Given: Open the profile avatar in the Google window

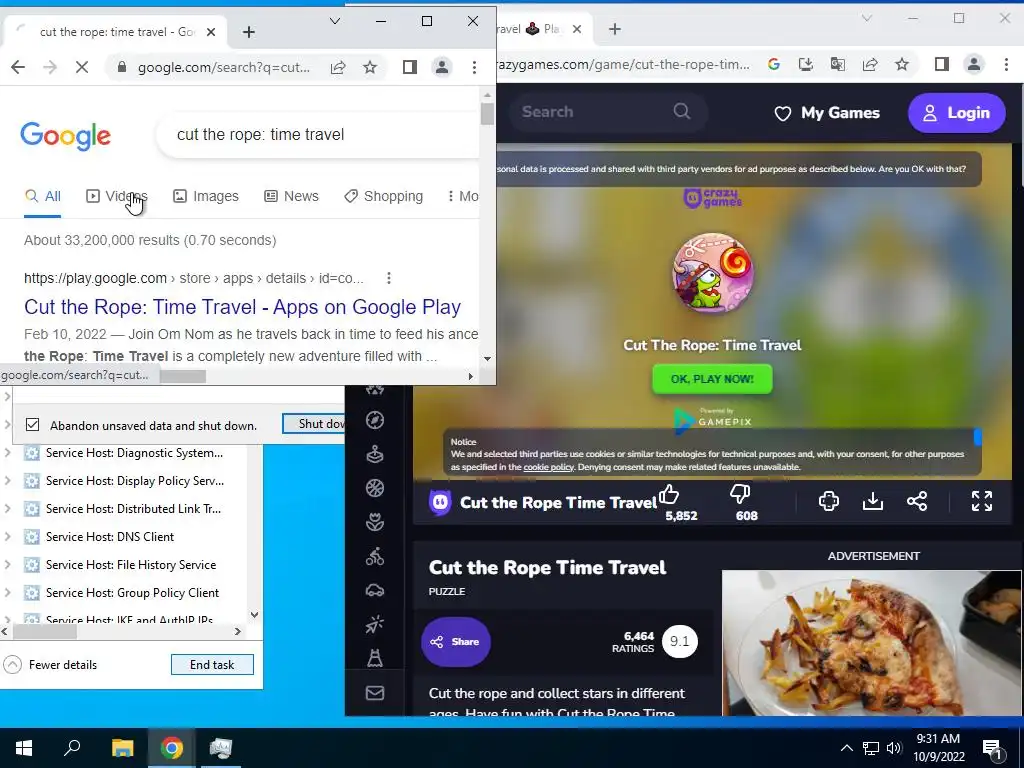Looking at the screenshot, I should click(x=442, y=67).
